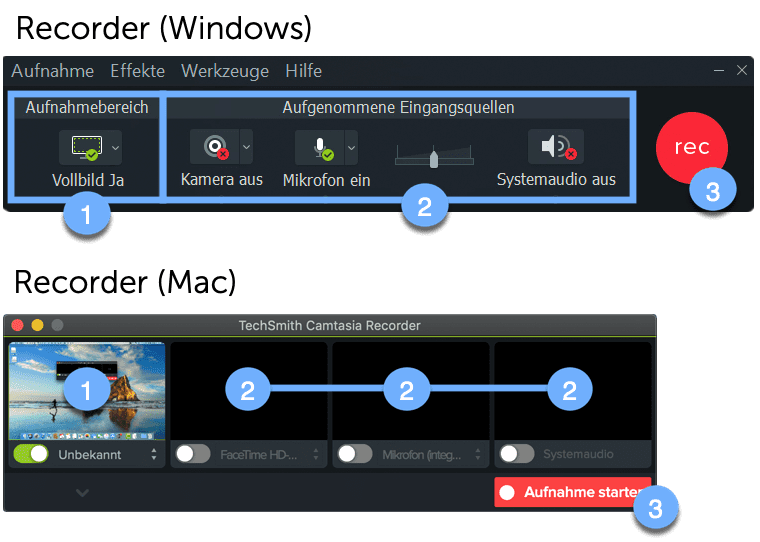Expand the chevron below the Mac screen preview
The image size is (760, 542).
tap(83, 491)
